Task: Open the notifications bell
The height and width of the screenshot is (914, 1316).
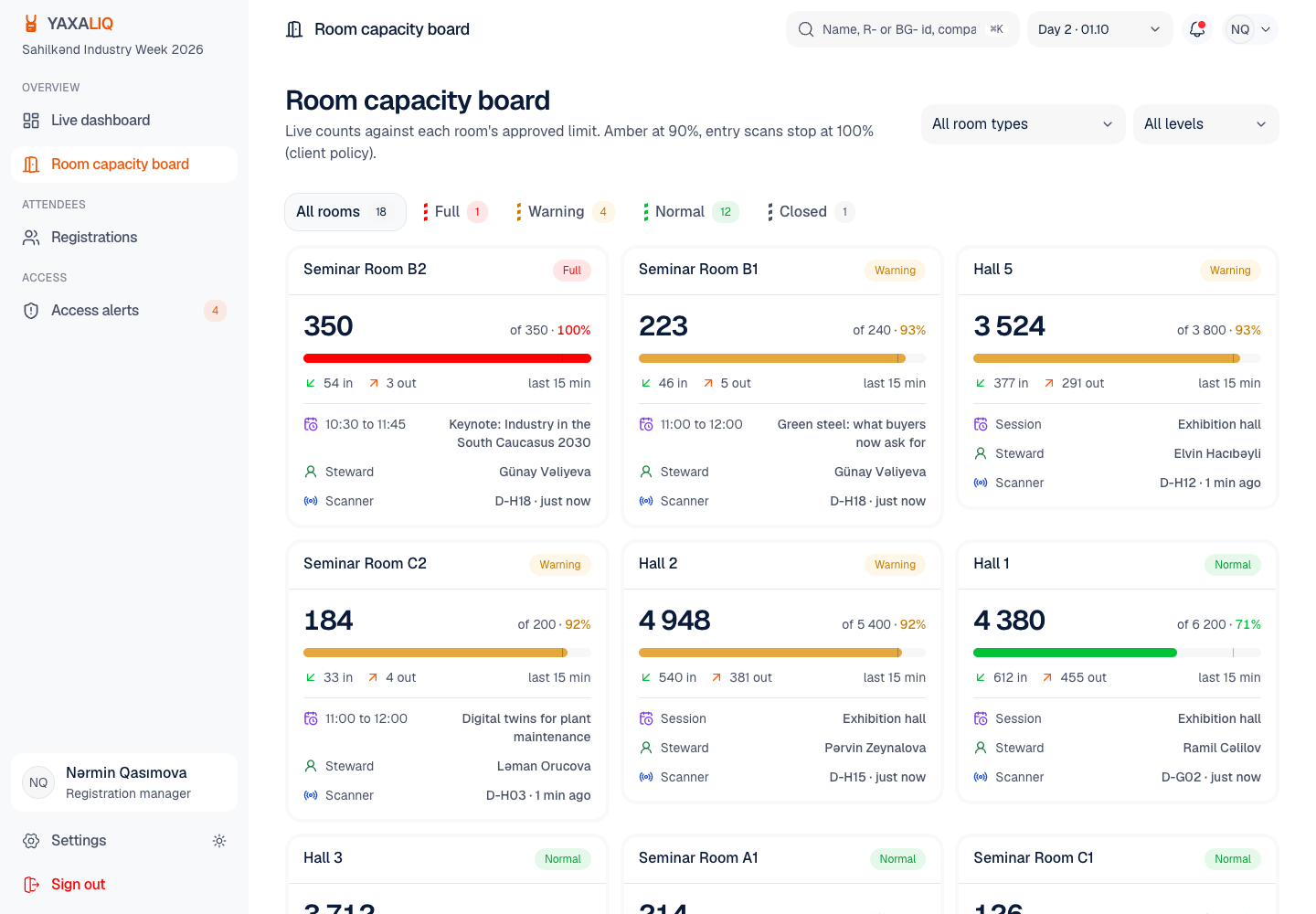Action: click(1197, 29)
